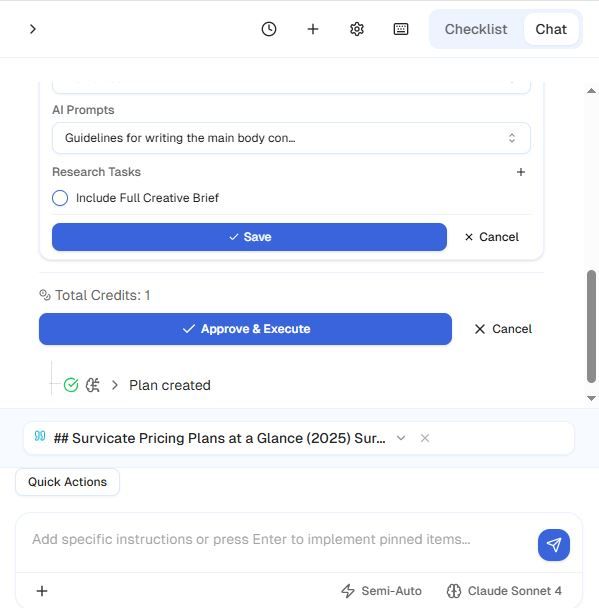599x608 pixels.
Task: Toggle the Semi-Auto mode selector
Action: click(381, 591)
